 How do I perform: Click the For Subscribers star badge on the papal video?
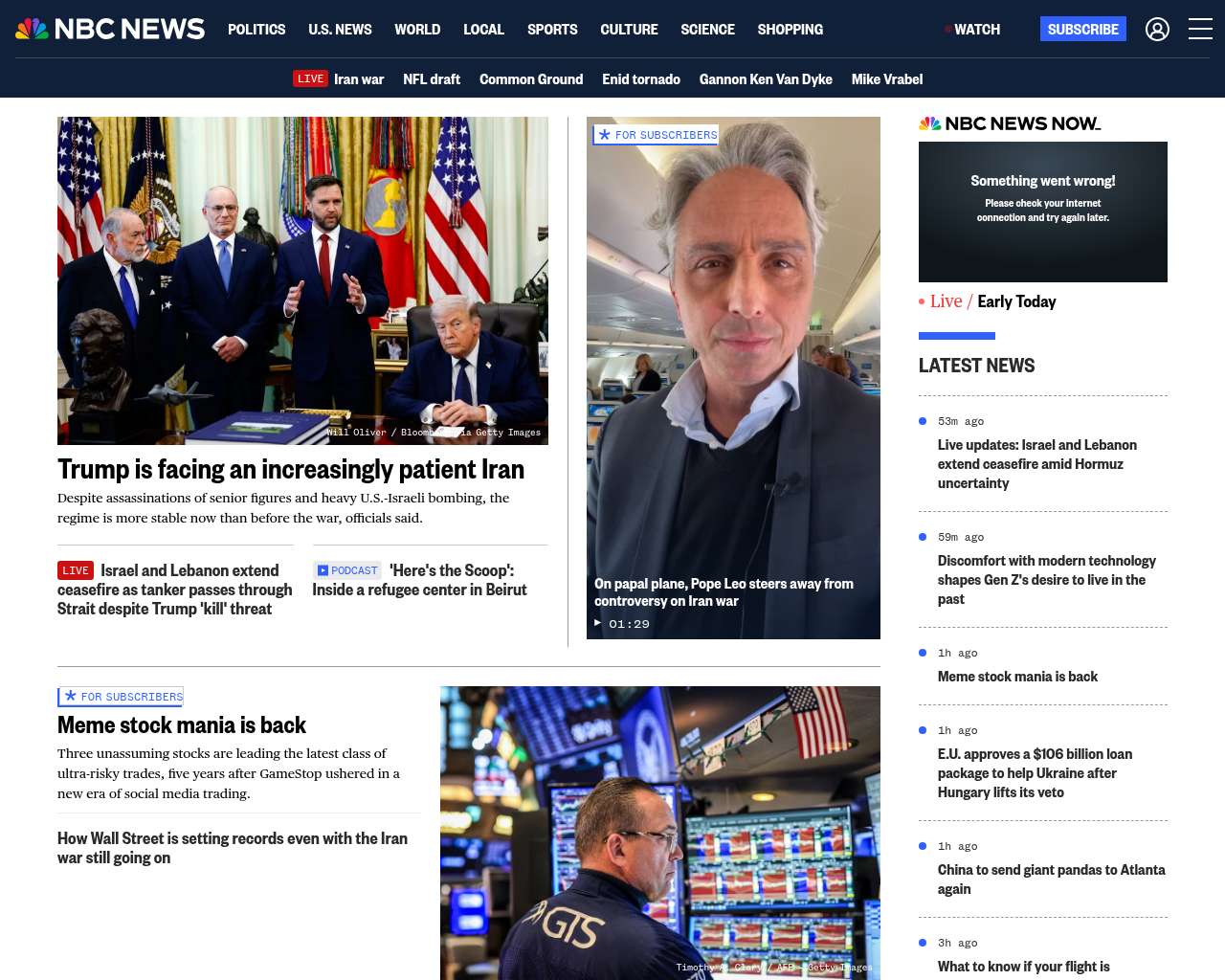656,135
